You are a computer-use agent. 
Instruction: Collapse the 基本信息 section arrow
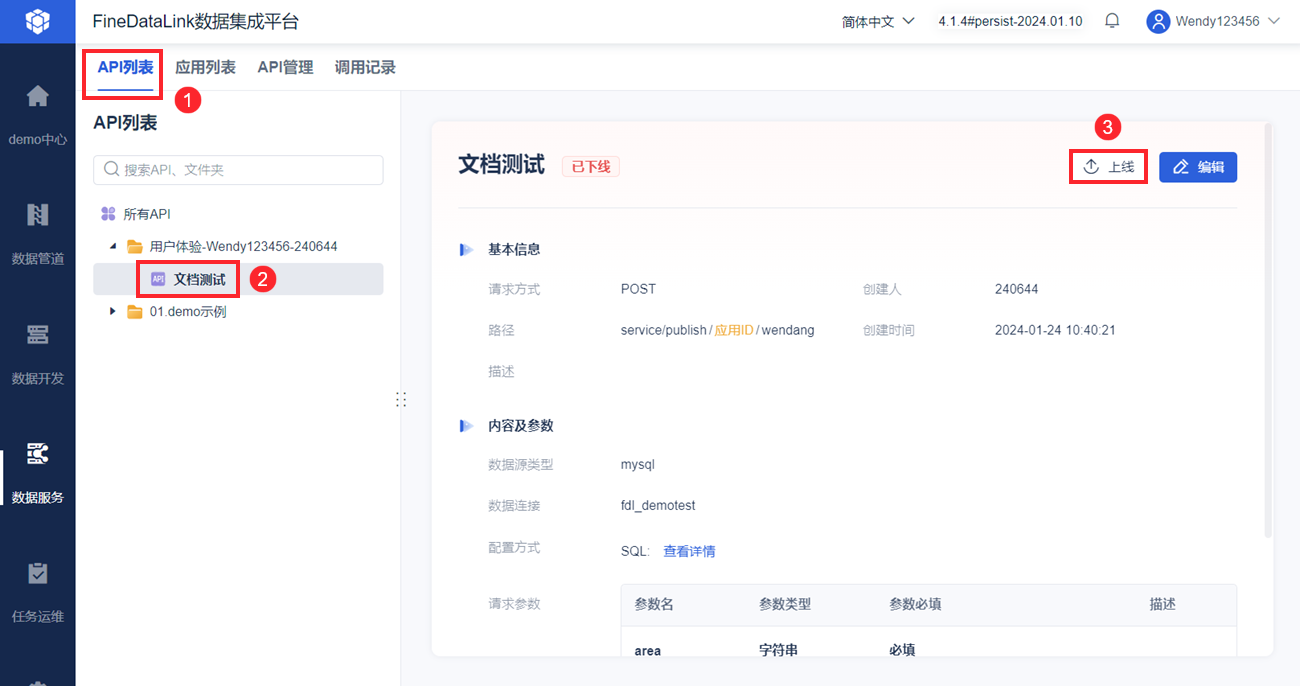[x=466, y=249]
